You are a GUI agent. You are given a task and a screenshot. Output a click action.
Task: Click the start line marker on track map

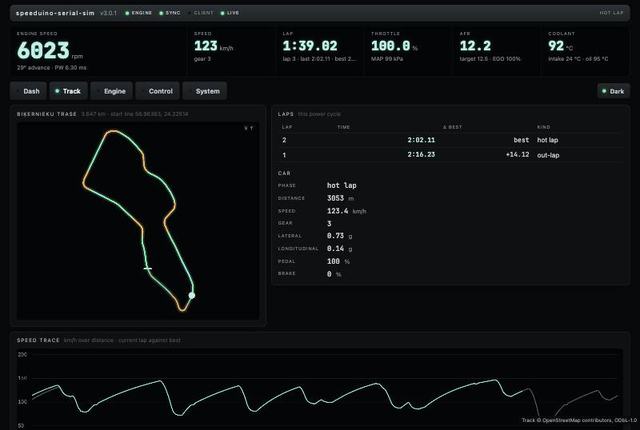(x=148, y=268)
